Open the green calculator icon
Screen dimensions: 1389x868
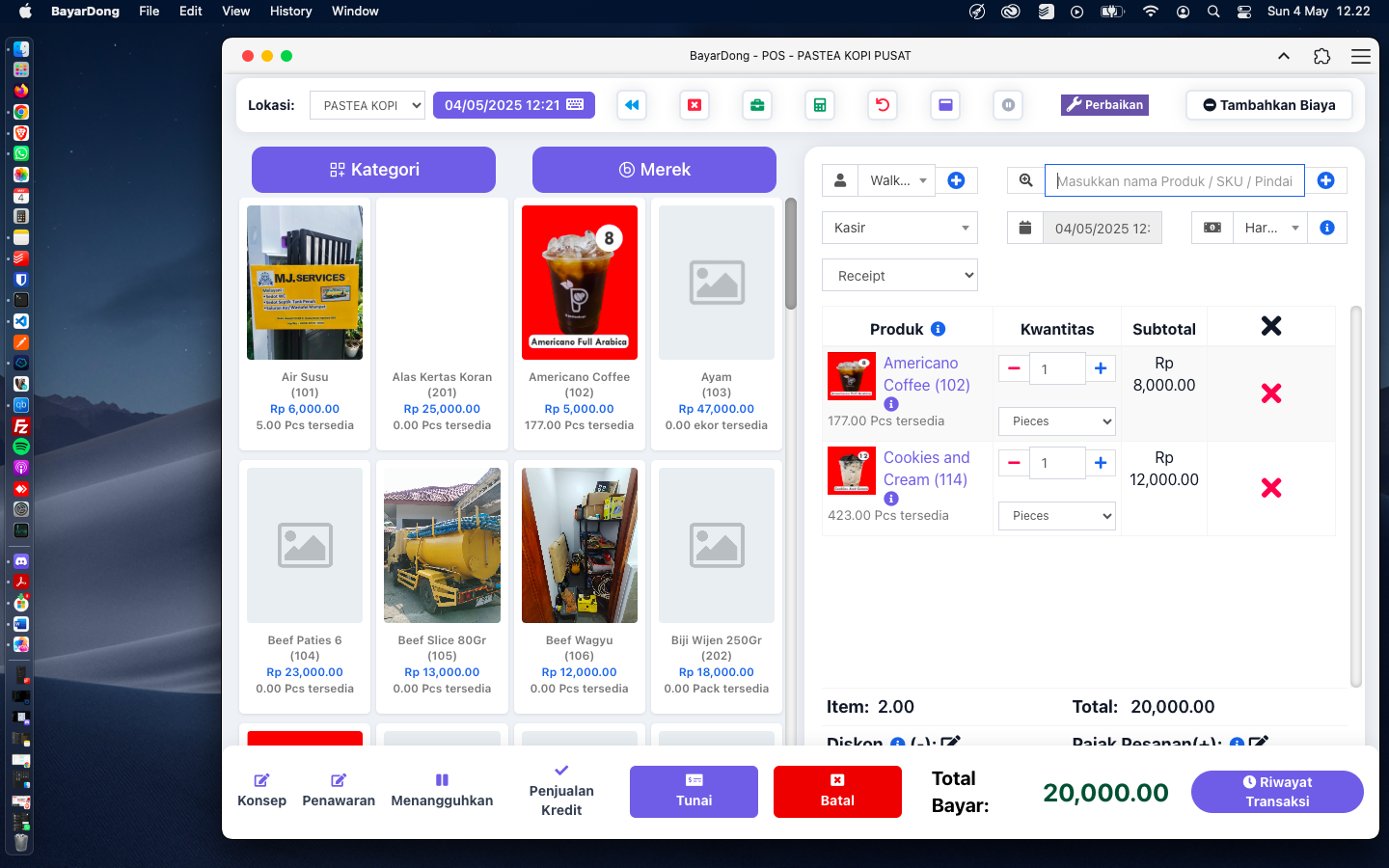820,105
